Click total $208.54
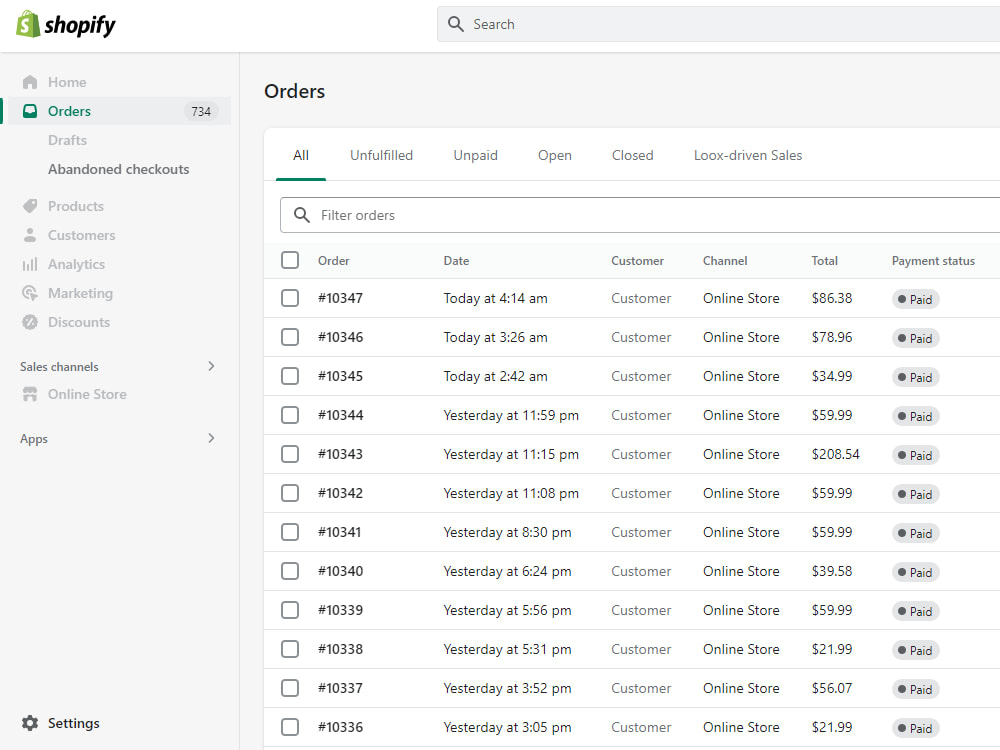Image resolution: width=1000 pixels, height=750 pixels. click(835, 454)
